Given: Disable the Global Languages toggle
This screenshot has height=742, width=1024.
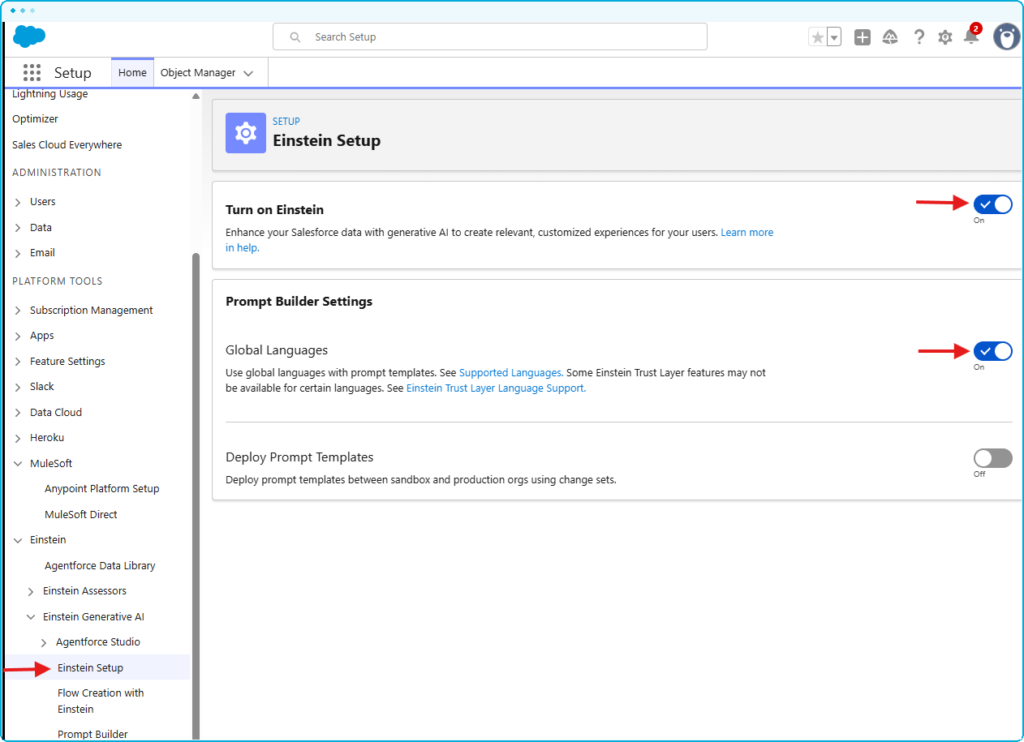Looking at the screenshot, I should pyautogui.click(x=993, y=351).
